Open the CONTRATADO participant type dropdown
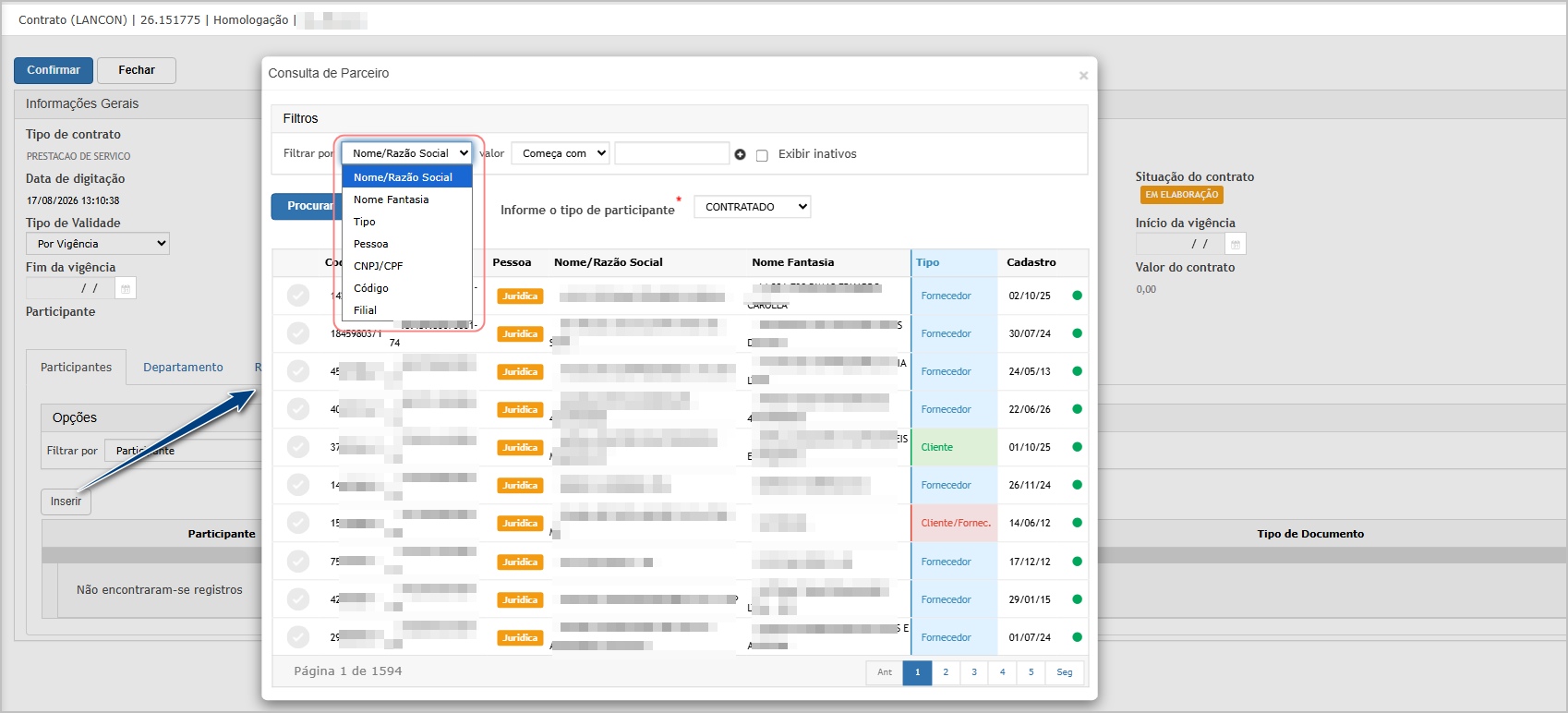The width and height of the screenshot is (1568, 713). 753,207
